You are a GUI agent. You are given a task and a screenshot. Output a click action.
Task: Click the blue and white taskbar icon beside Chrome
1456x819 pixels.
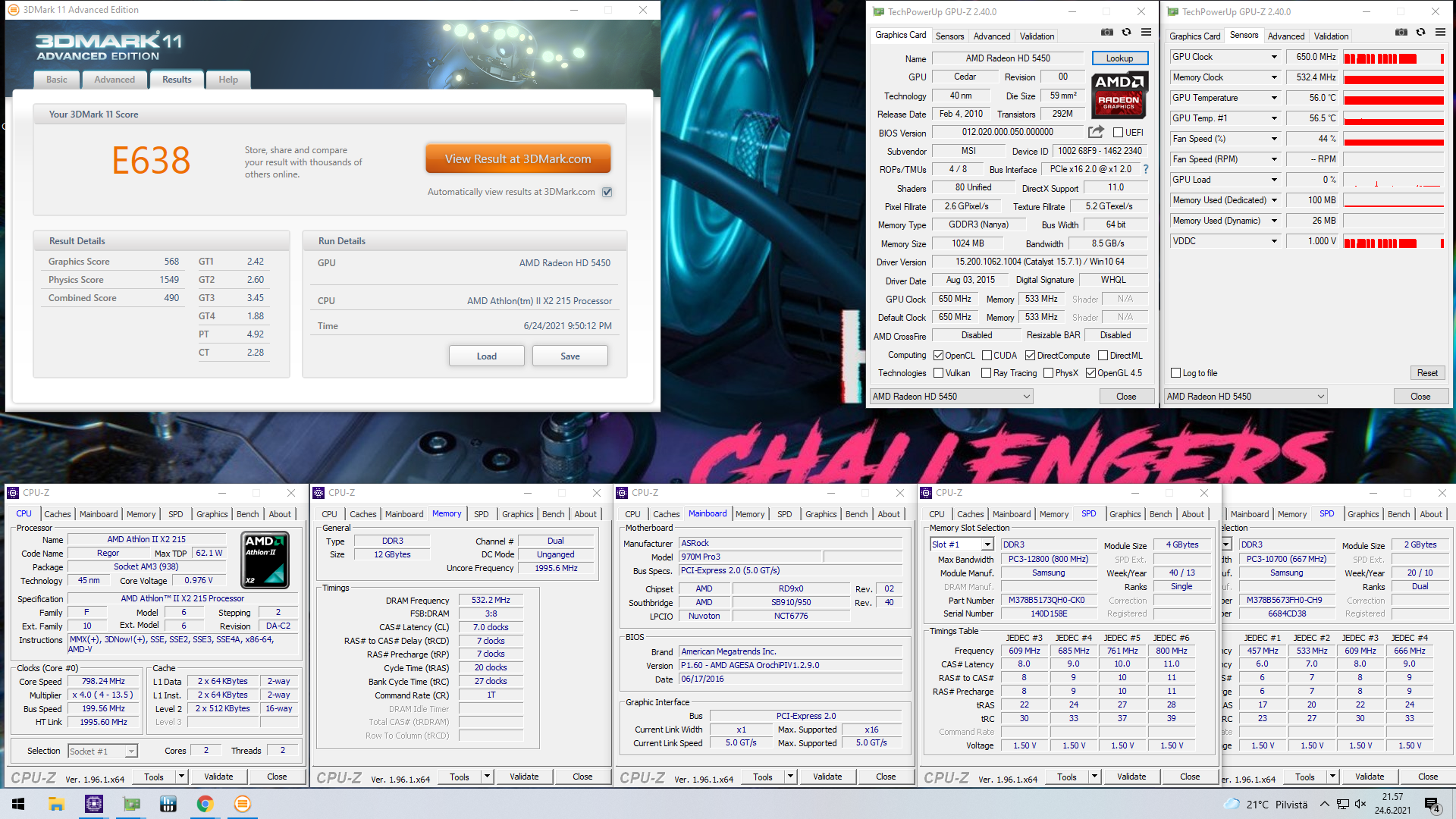[168, 804]
